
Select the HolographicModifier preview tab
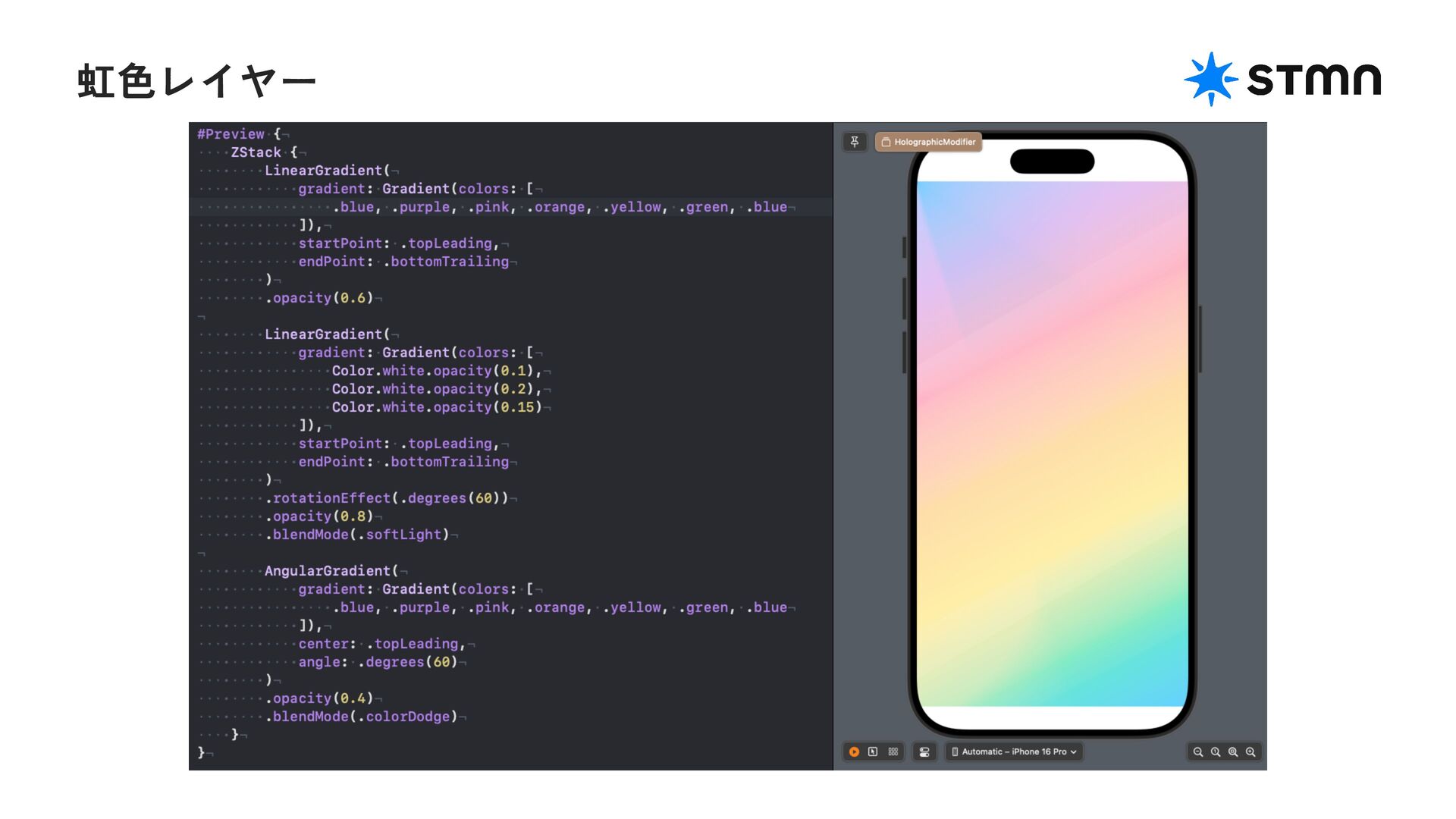click(928, 142)
